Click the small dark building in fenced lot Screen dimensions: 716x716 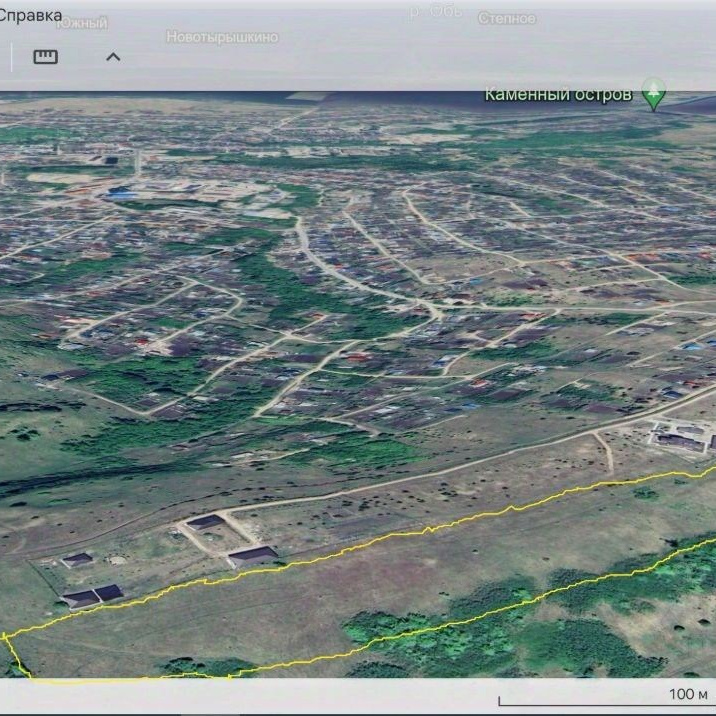click(77, 560)
